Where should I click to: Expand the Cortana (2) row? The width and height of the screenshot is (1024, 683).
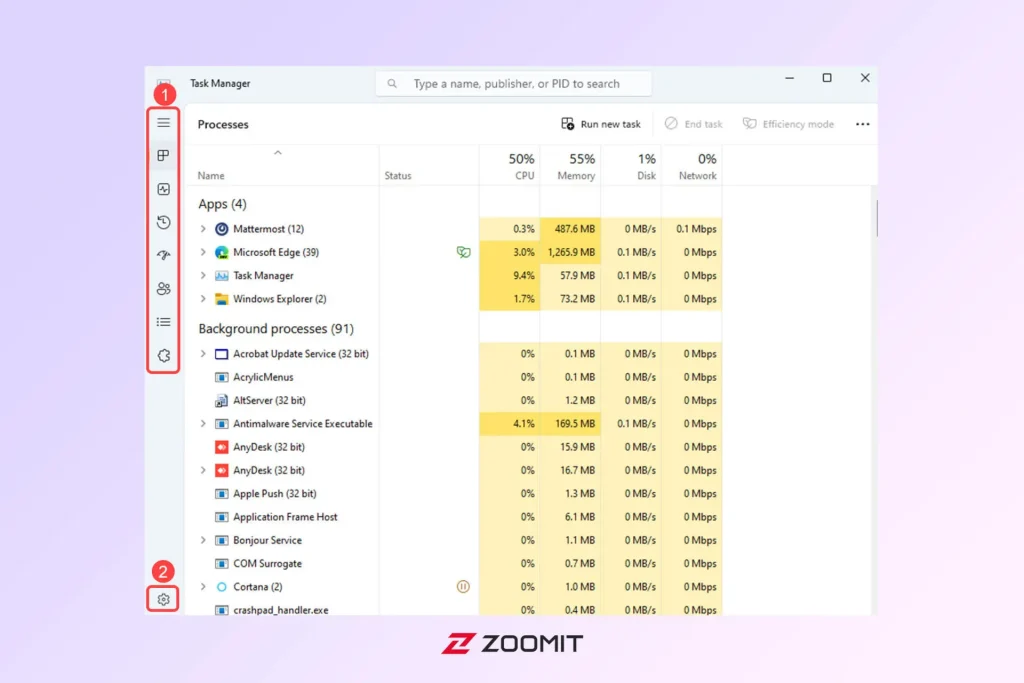(x=202, y=586)
